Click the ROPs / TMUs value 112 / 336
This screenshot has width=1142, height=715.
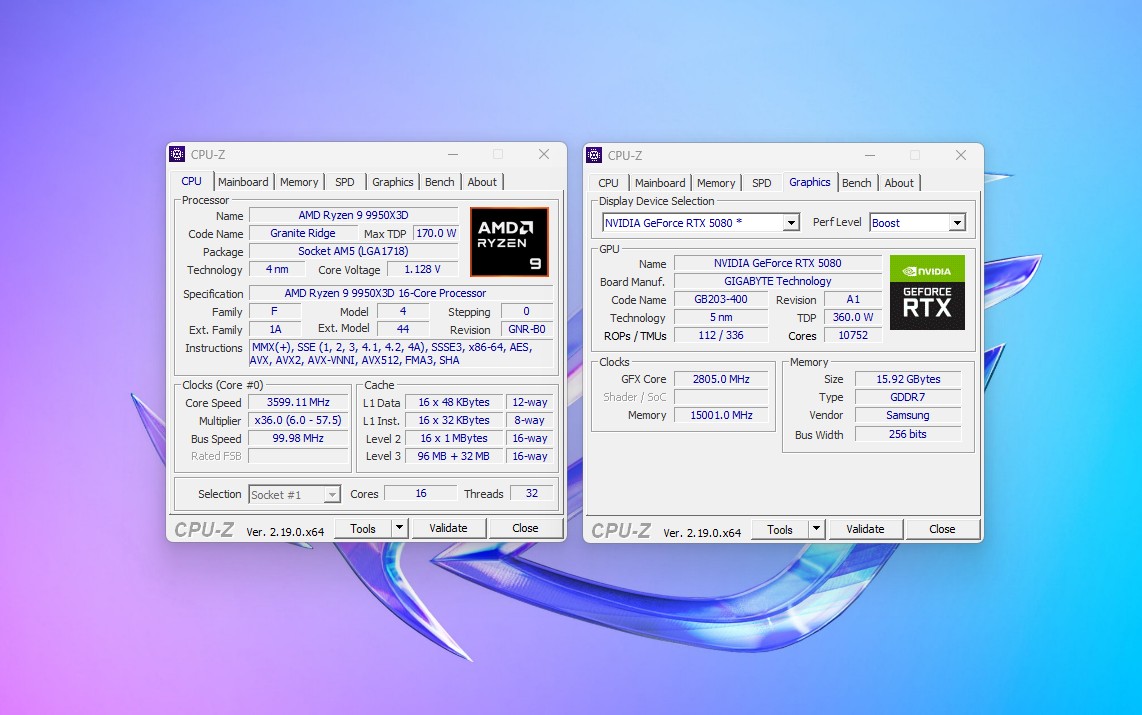(721, 335)
